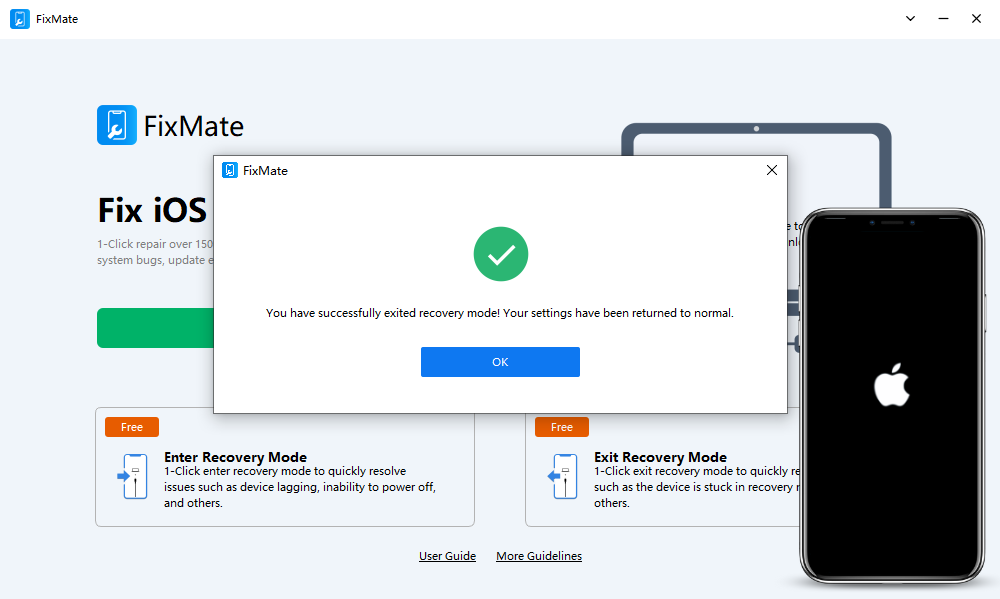The width and height of the screenshot is (1000, 599).
Task: Click the FixMate wordmark next to logo
Action: pyautogui.click(x=194, y=126)
